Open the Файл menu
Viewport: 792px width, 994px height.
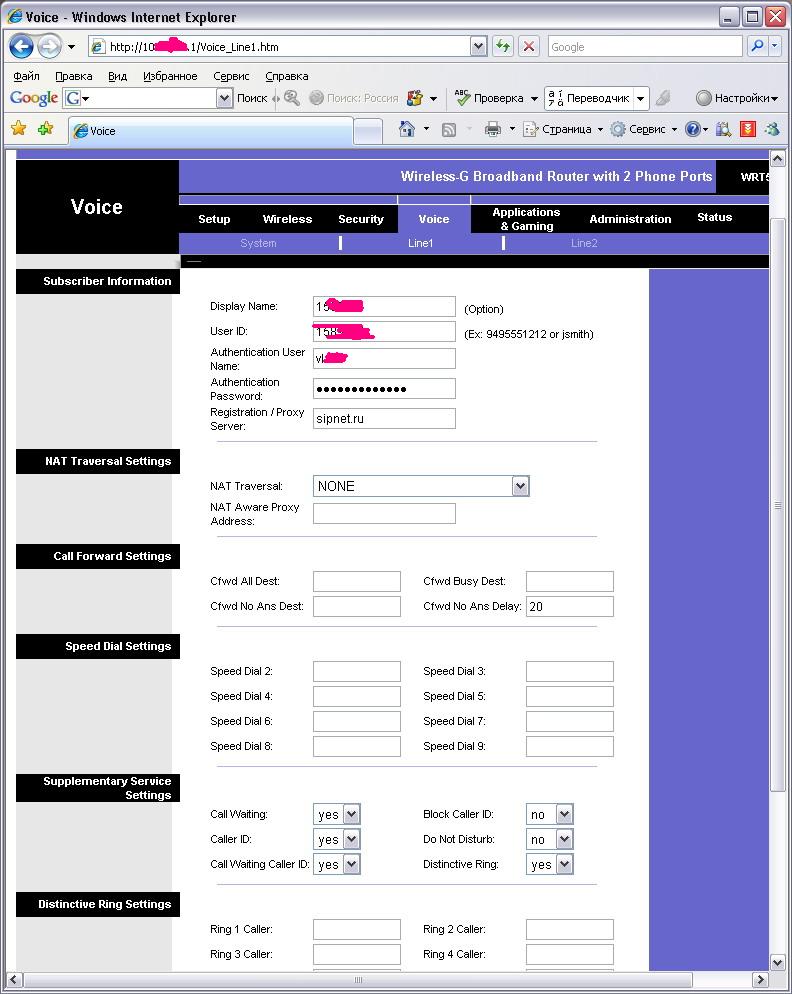(x=27, y=76)
